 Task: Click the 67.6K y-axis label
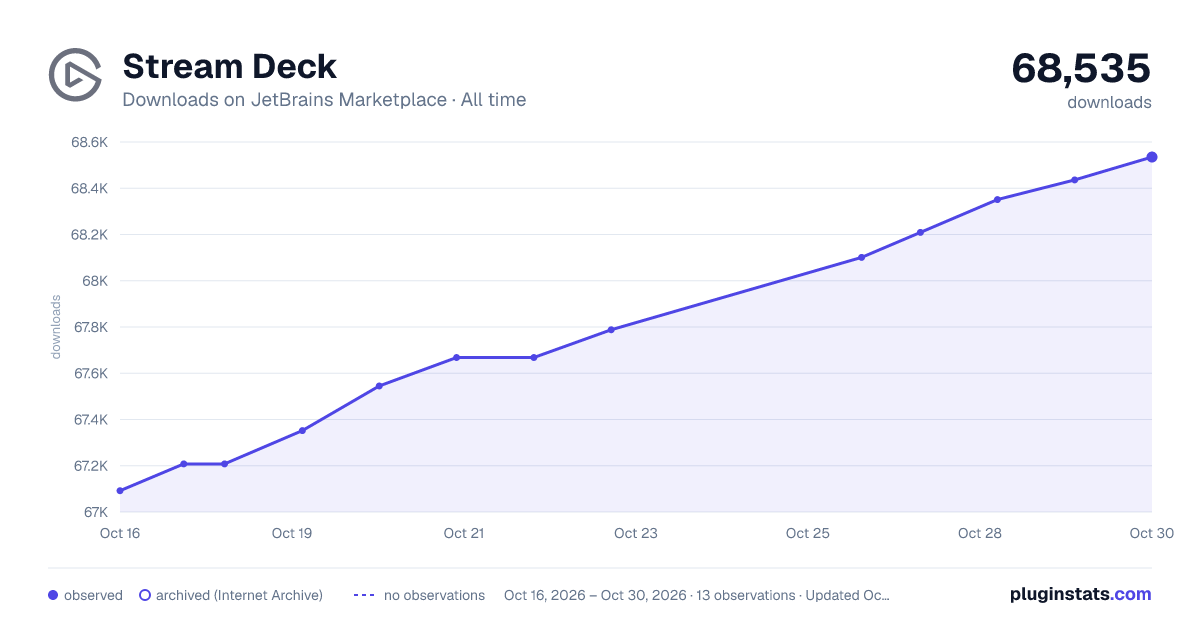click(89, 374)
